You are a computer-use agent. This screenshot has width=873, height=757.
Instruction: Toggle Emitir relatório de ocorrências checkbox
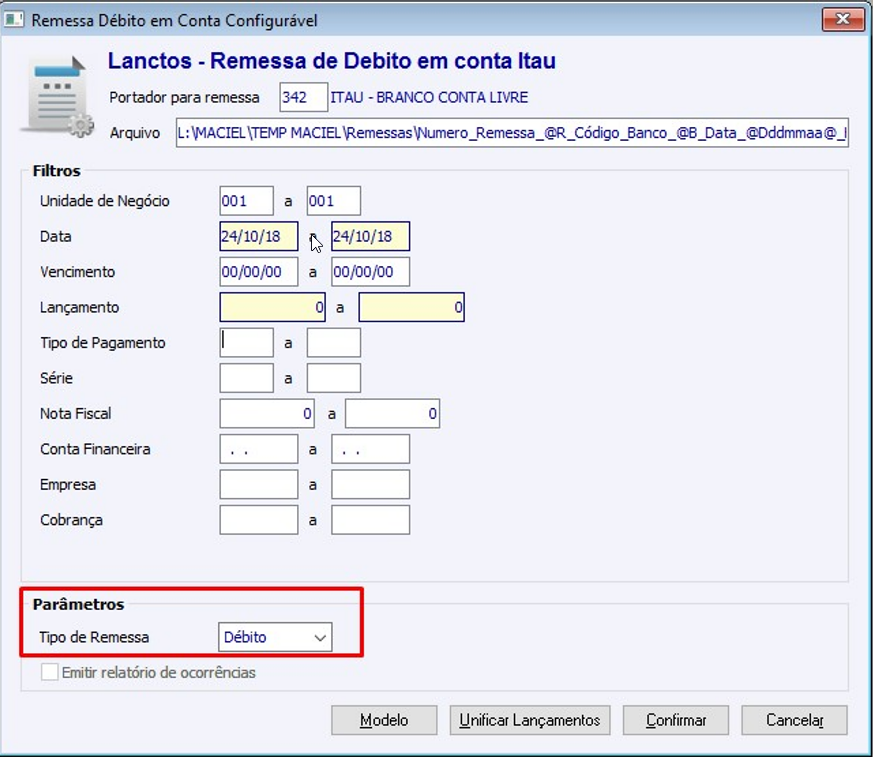coord(50,672)
